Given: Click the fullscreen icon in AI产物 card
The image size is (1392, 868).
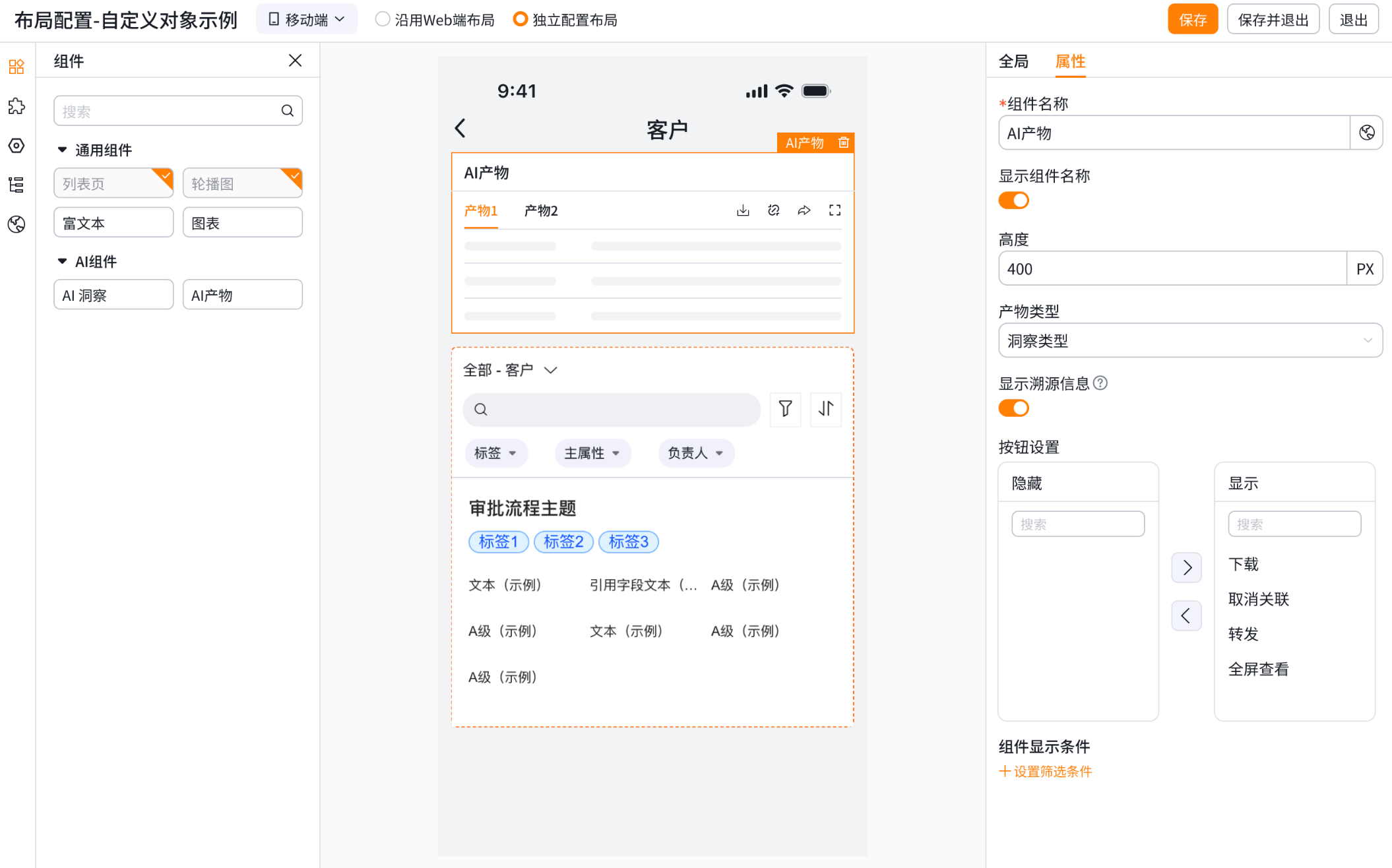Looking at the screenshot, I should coord(835,210).
